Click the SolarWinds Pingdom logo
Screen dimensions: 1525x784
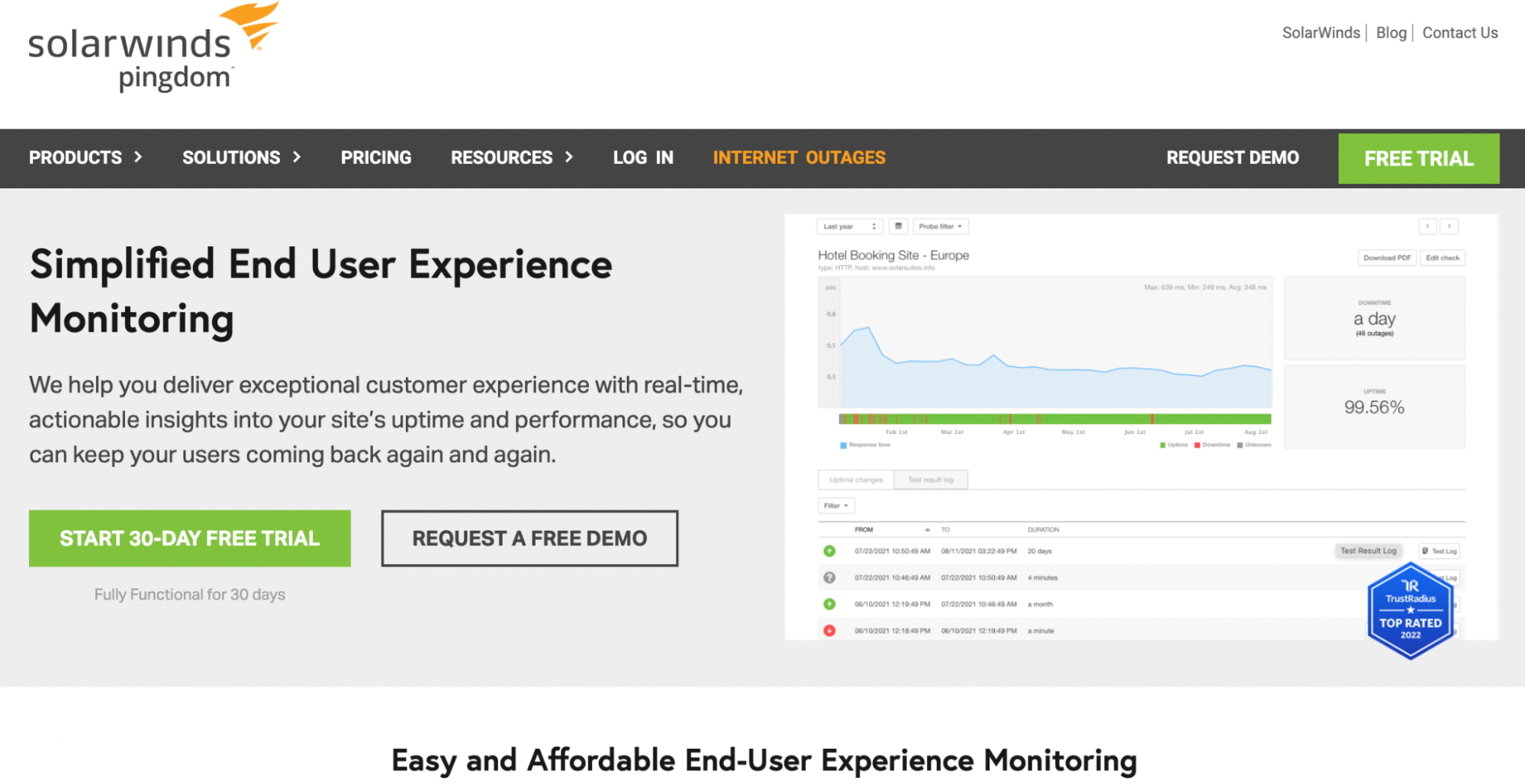tap(153, 47)
